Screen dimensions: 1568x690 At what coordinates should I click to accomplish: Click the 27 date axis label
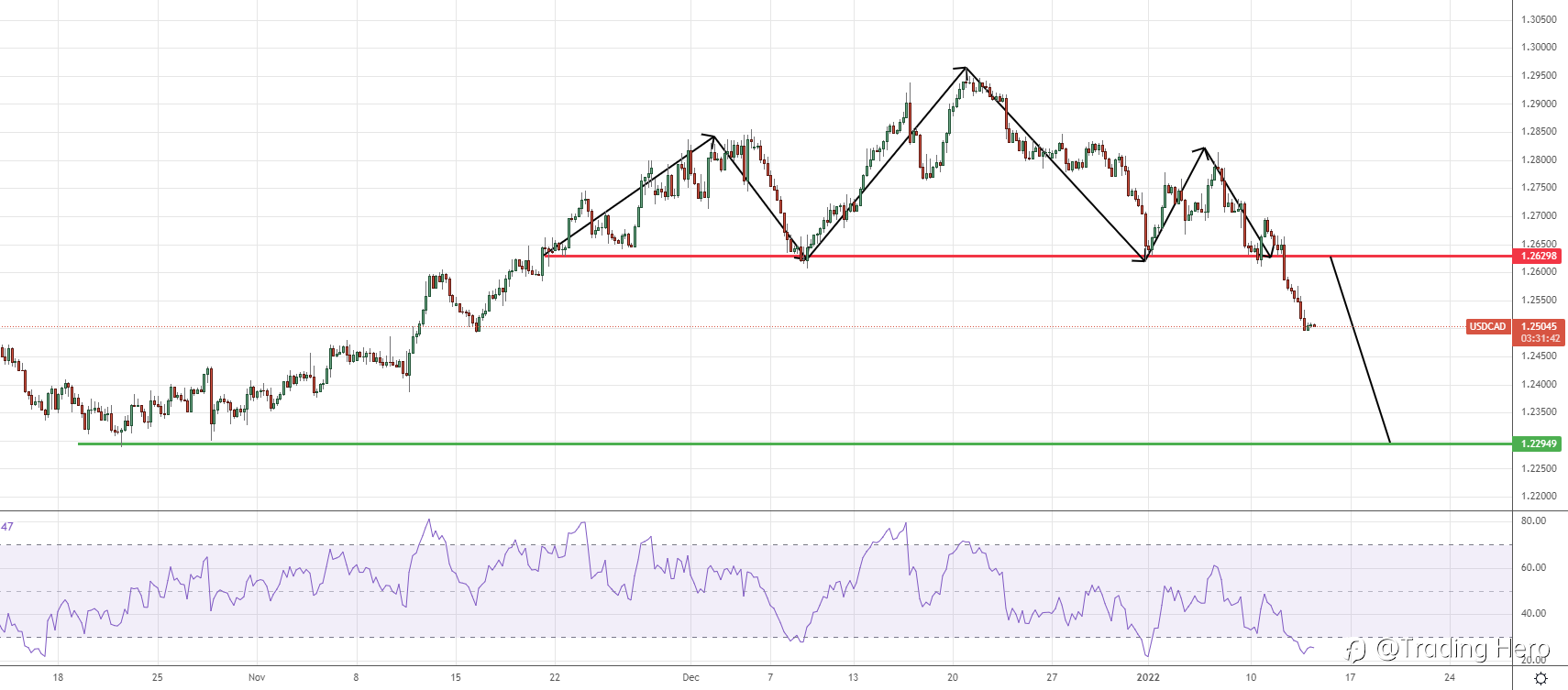1052,677
